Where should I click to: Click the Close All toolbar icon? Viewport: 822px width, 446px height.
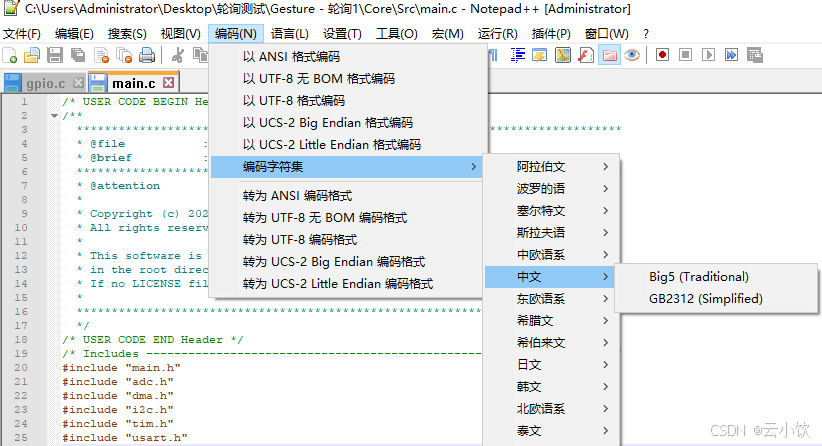point(124,55)
